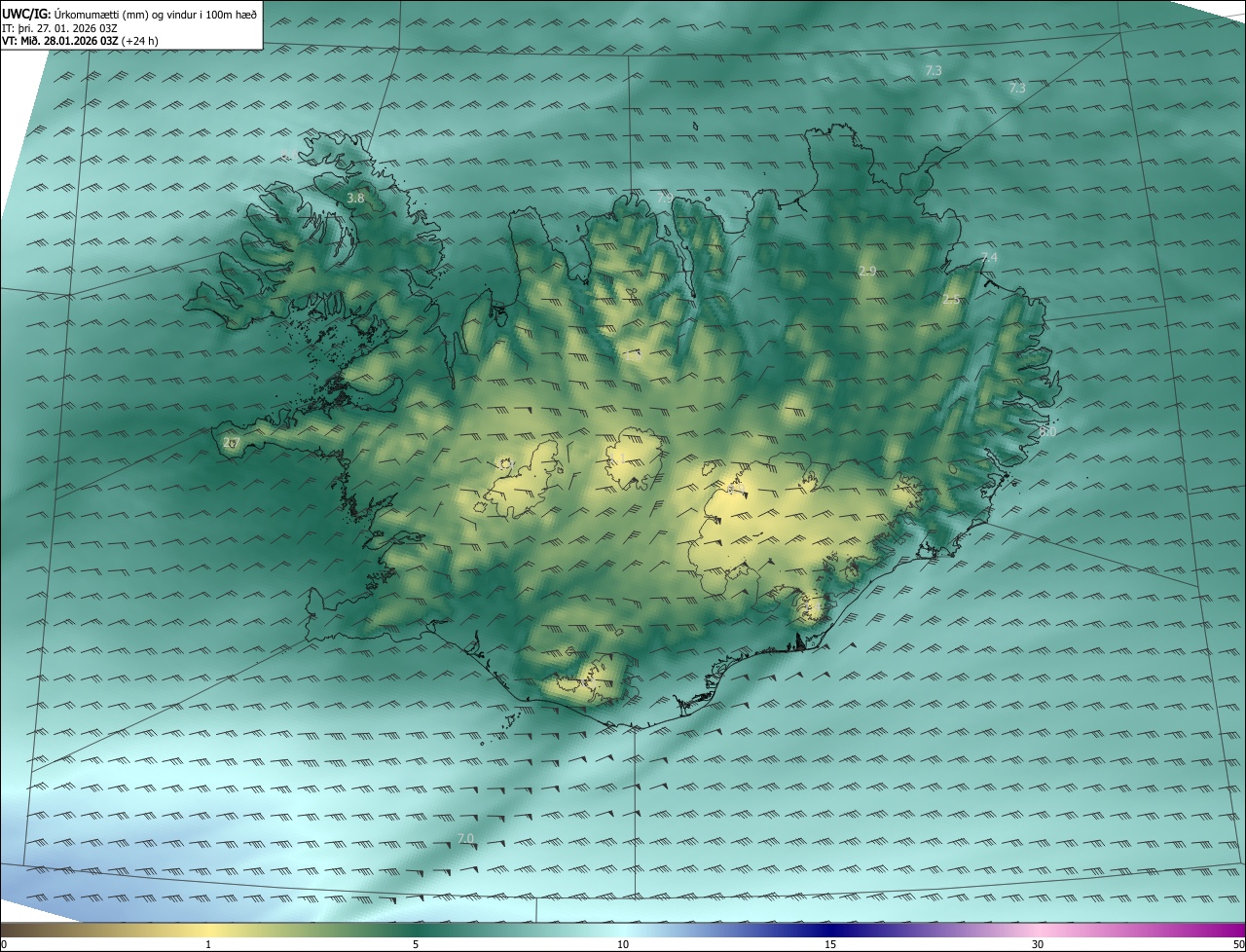1246x952 pixels.
Task: Click the 10 tick label on the colour scale
Action: pyautogui.click(x=623, y=945)
